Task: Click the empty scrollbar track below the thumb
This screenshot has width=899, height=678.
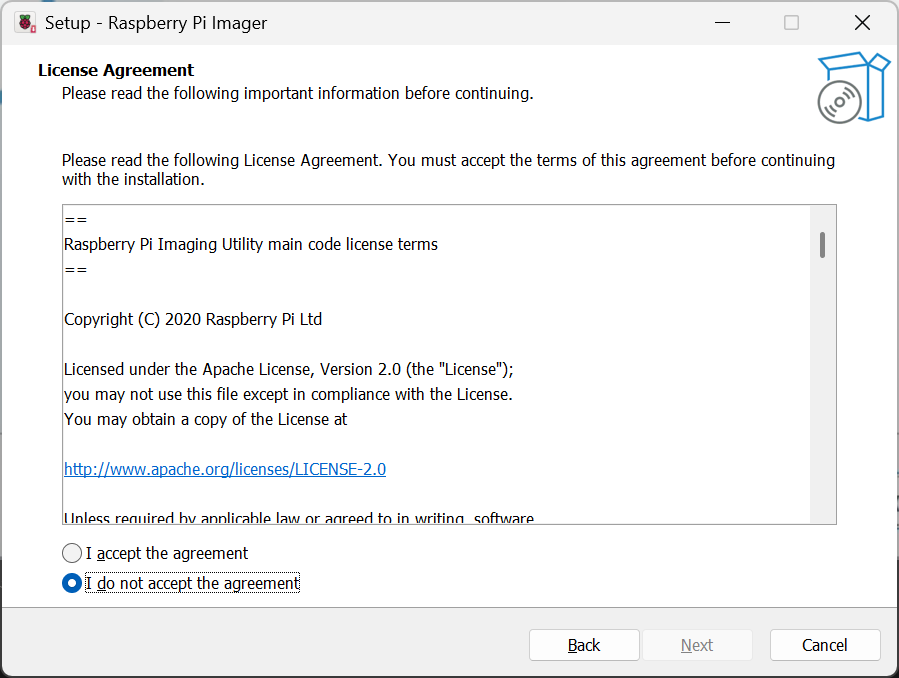Action: point(822,400)
